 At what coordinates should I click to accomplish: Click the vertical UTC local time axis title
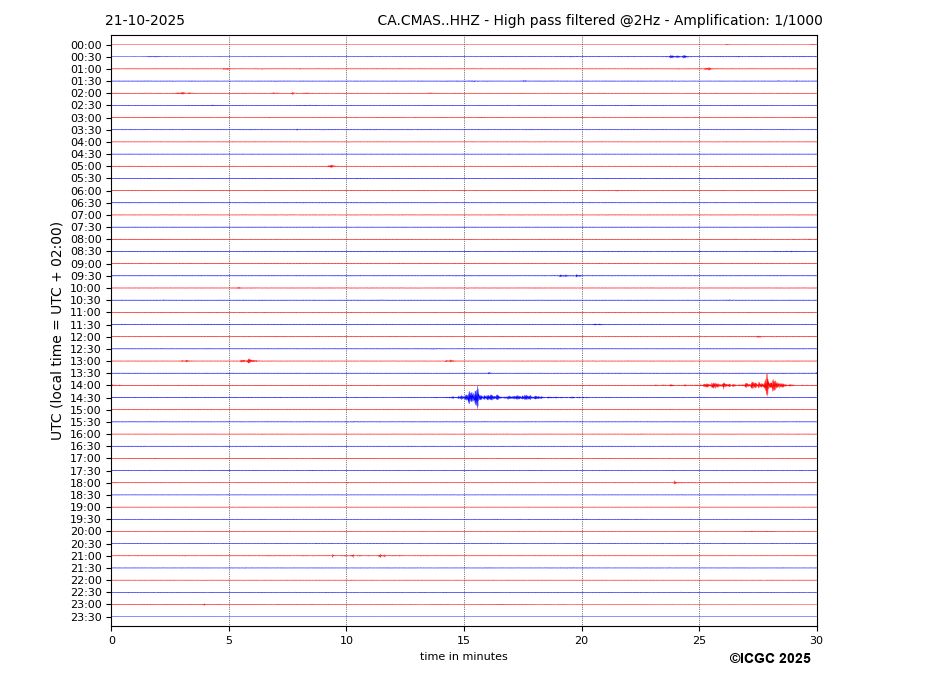coord(58,331)
